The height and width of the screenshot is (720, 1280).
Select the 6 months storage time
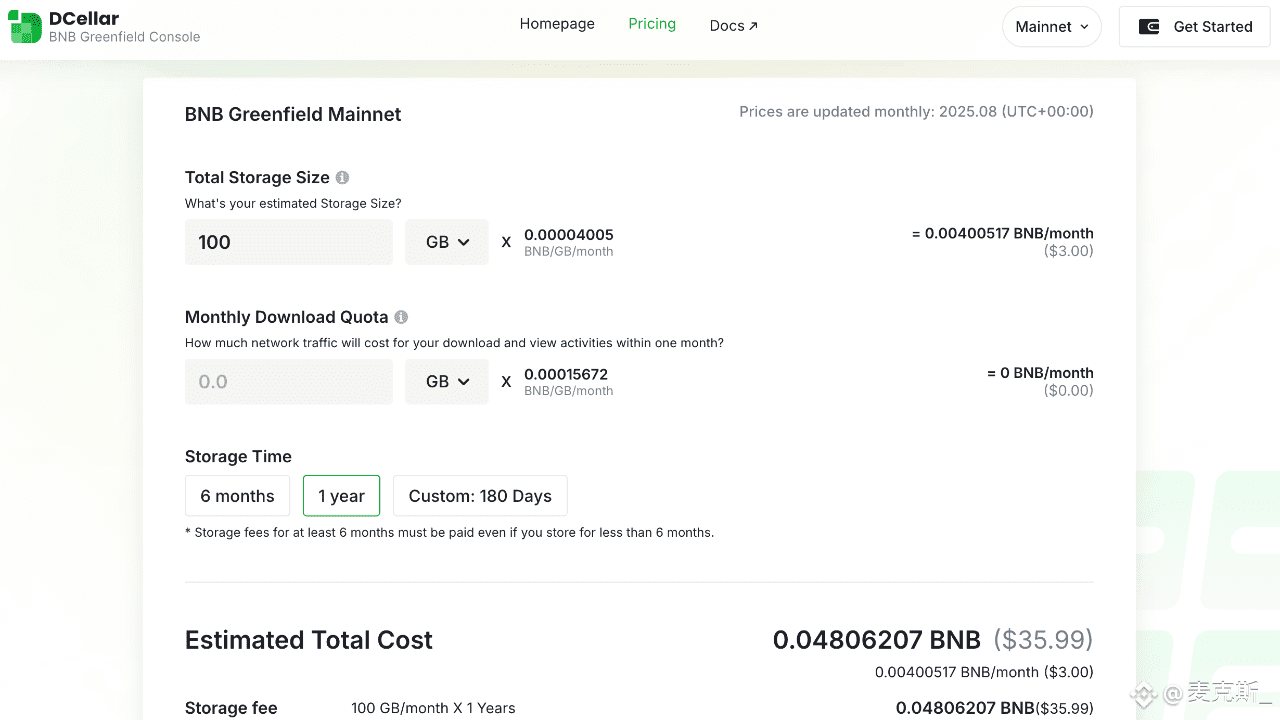coord(237,496)
